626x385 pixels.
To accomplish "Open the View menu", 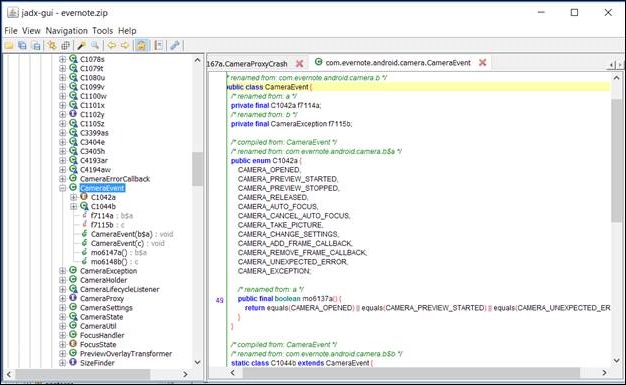I will point(31,31).
